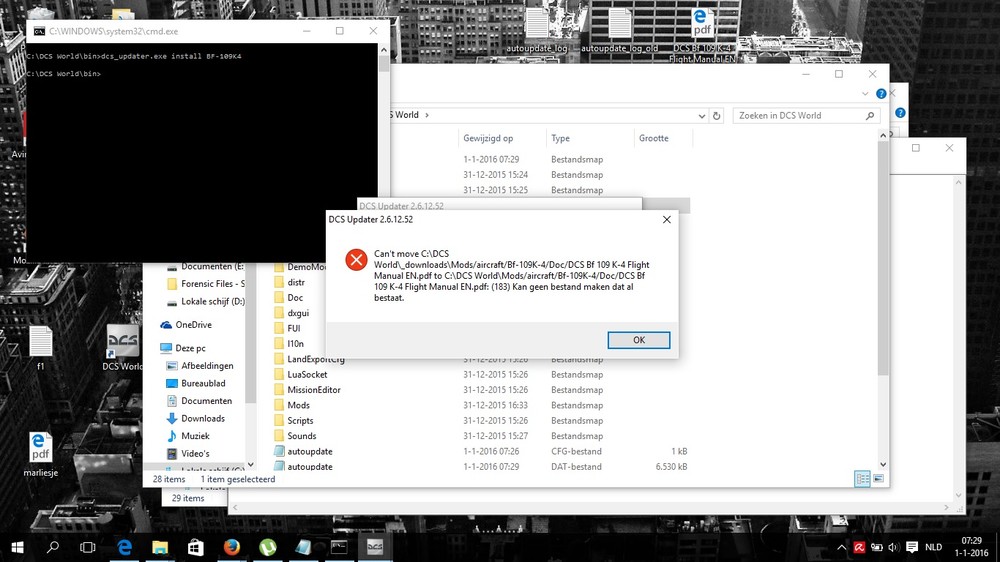1000x562 pixels.
Task: Select the distr folder in file list
Action: (x=290, y=283)
